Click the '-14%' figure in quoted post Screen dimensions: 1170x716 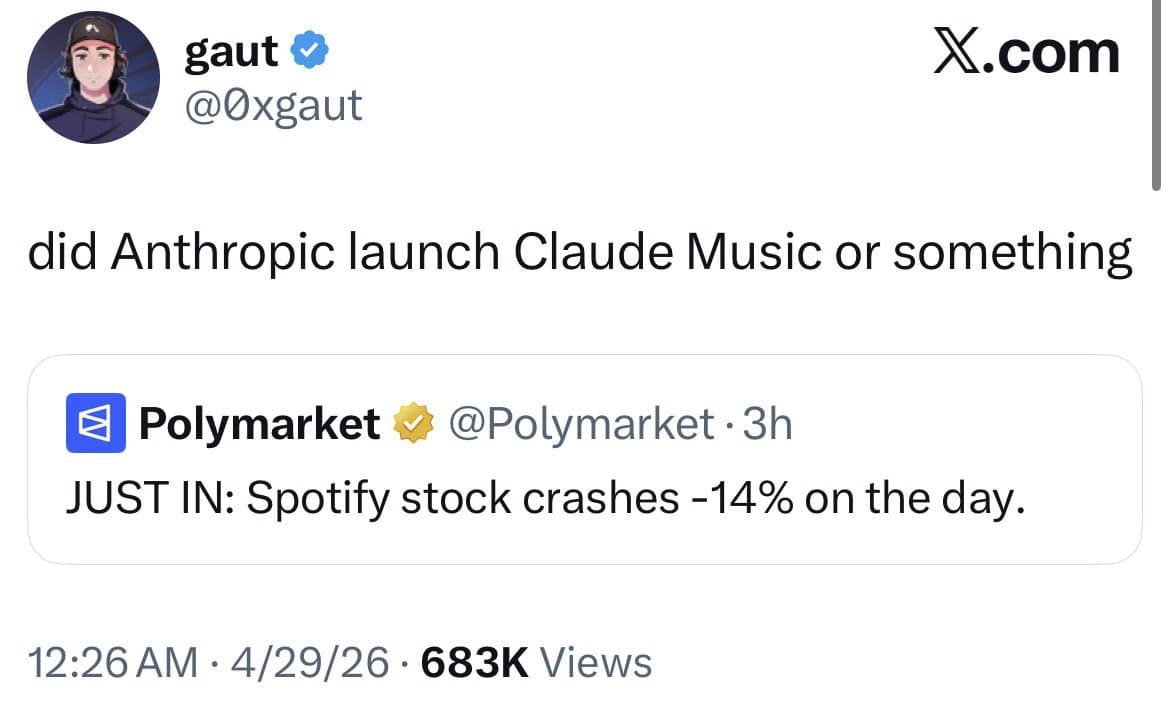tap(739, 497)
